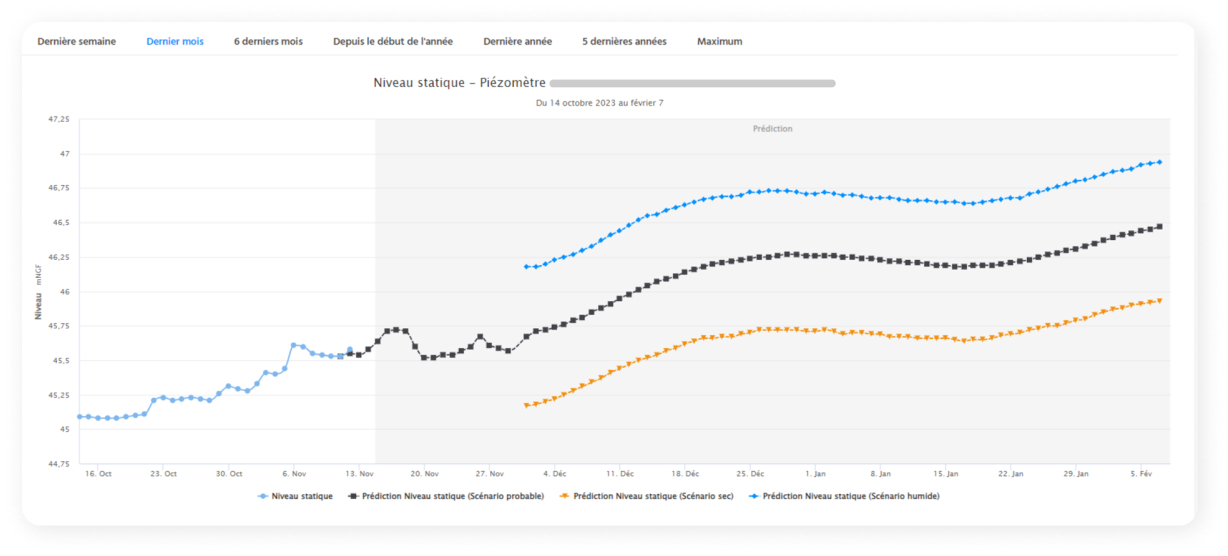Screen dimensions: 1228x556
Task: Open Depuis le début de l'année range
Action: [393, 41]
